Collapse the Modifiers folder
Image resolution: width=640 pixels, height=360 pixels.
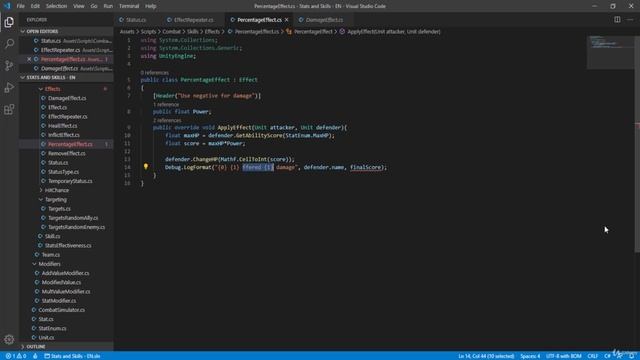[49, 264]
